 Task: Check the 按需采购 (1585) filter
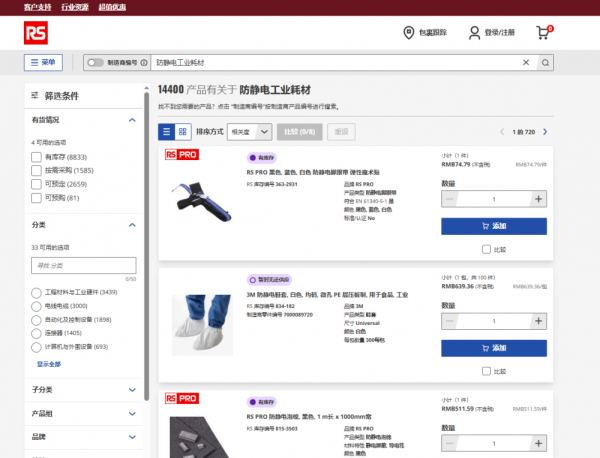[x=36, y=170]
